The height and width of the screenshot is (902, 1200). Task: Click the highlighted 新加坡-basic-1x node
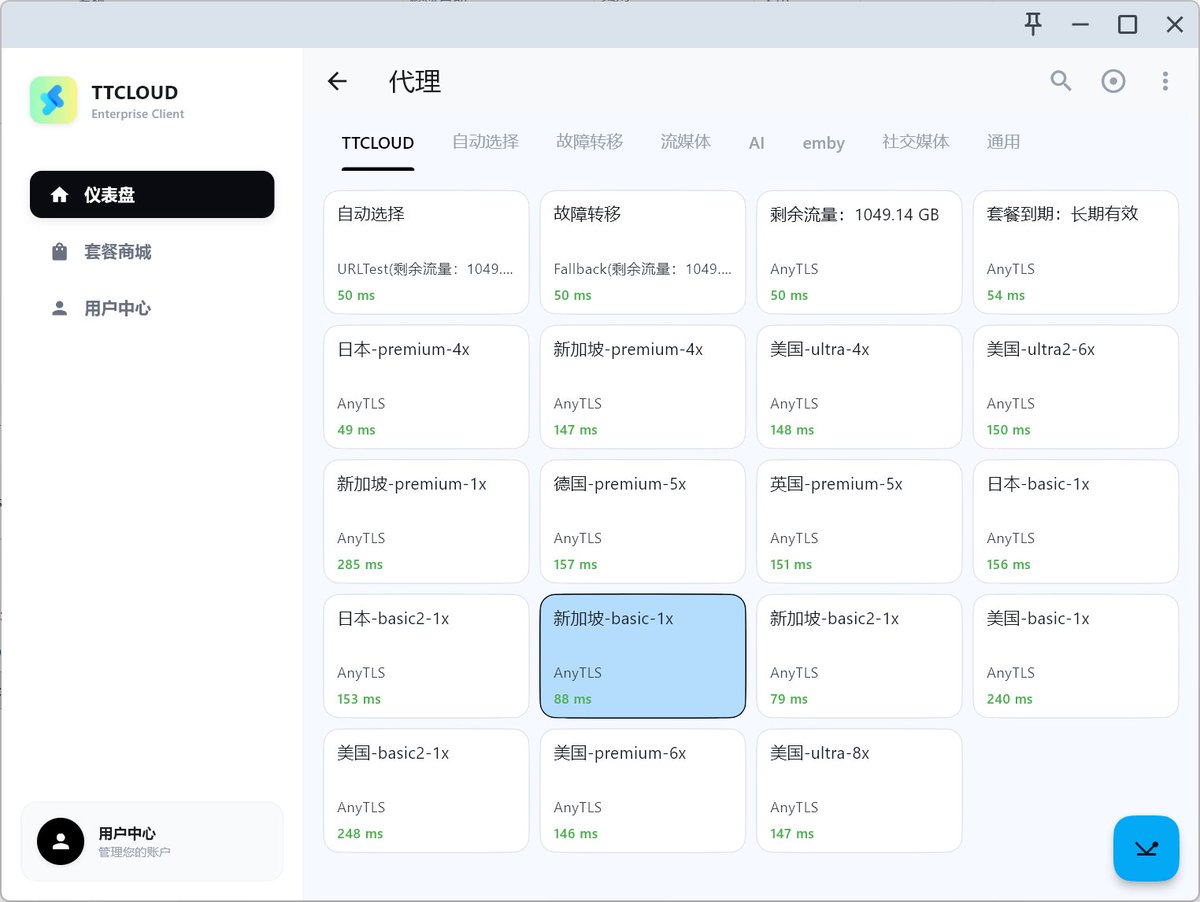(x=643, y=656)
